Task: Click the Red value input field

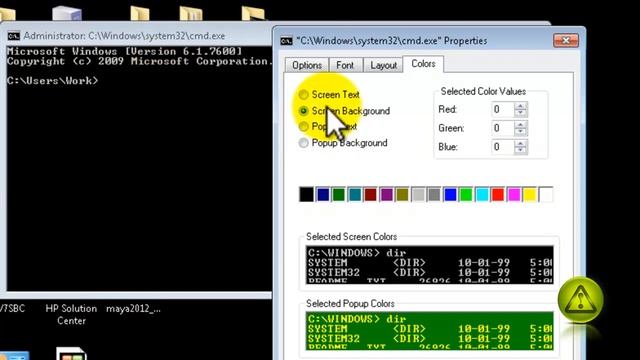Action: (503, 109)
